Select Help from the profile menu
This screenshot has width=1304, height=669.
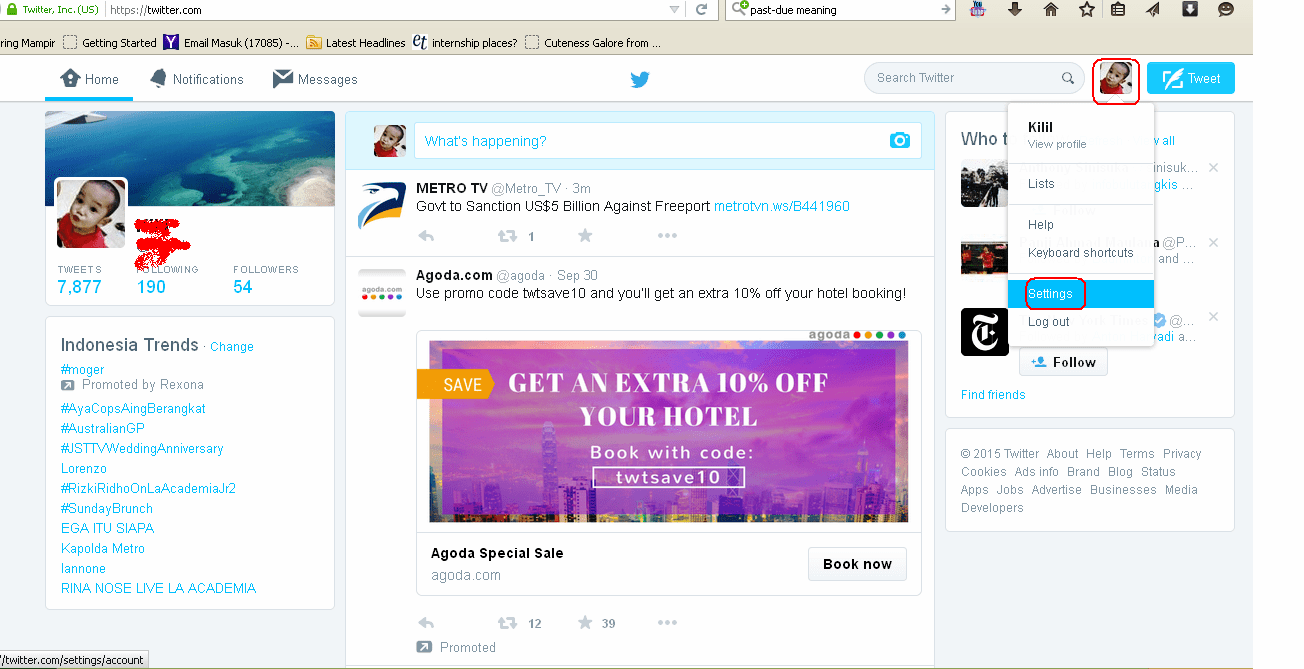[x=1040, y=225]
